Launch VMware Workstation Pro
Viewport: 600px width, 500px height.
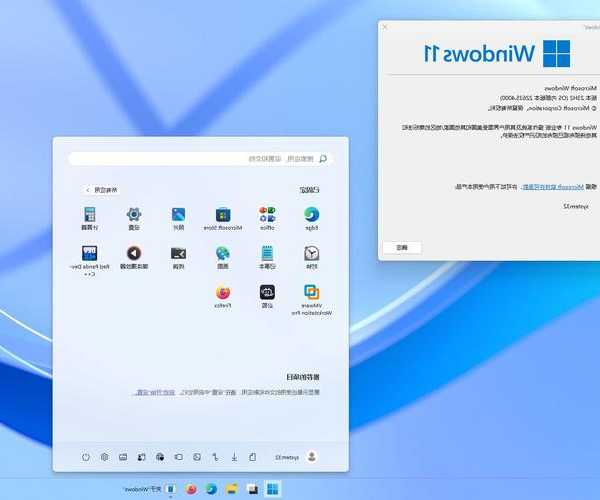point(311,300)
